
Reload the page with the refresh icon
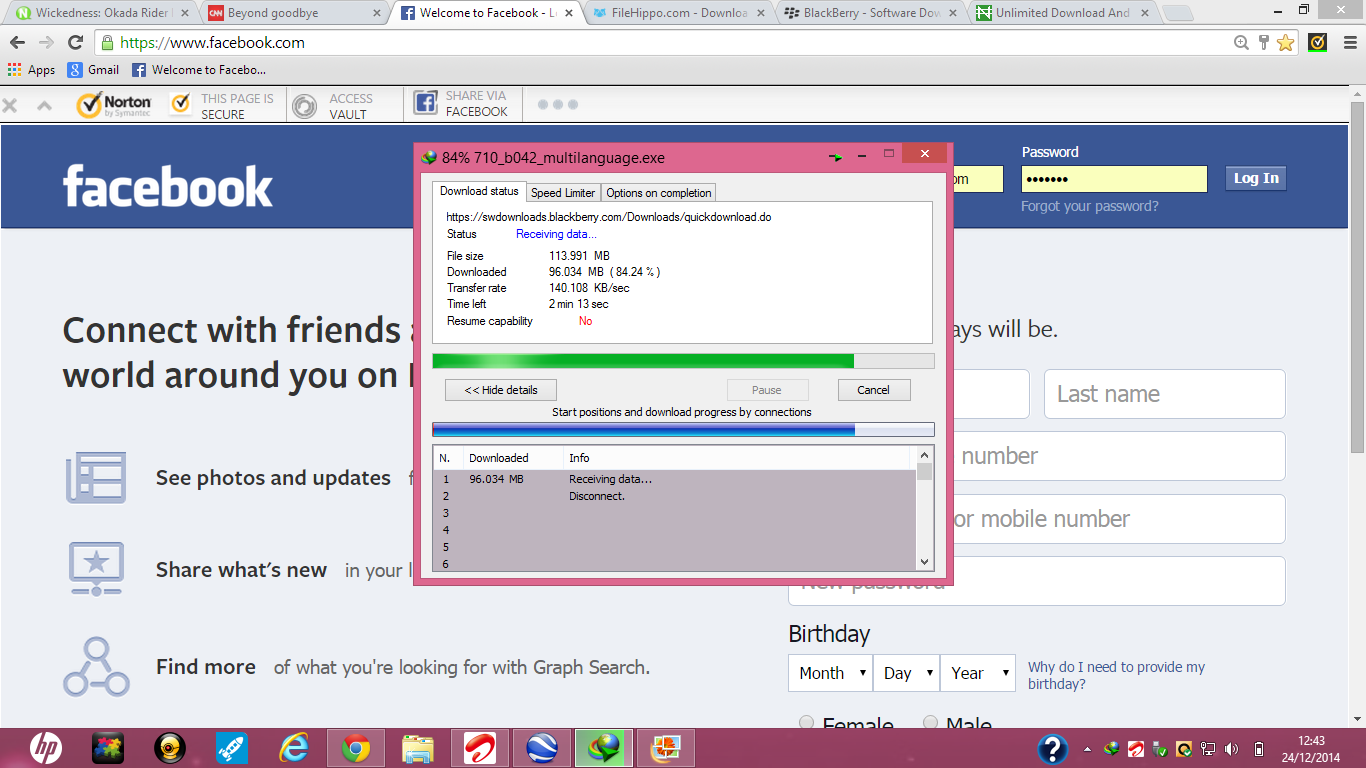click(75, 43)
